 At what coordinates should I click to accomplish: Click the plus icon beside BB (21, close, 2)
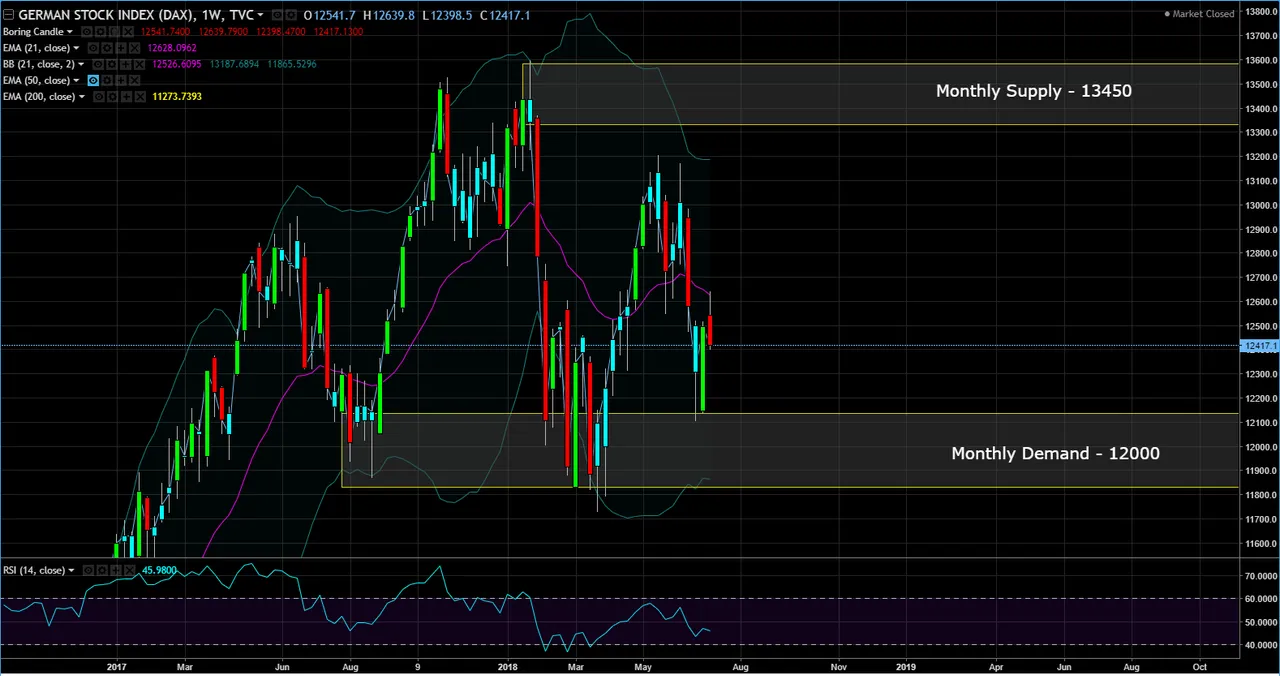(x=125, y=64)
